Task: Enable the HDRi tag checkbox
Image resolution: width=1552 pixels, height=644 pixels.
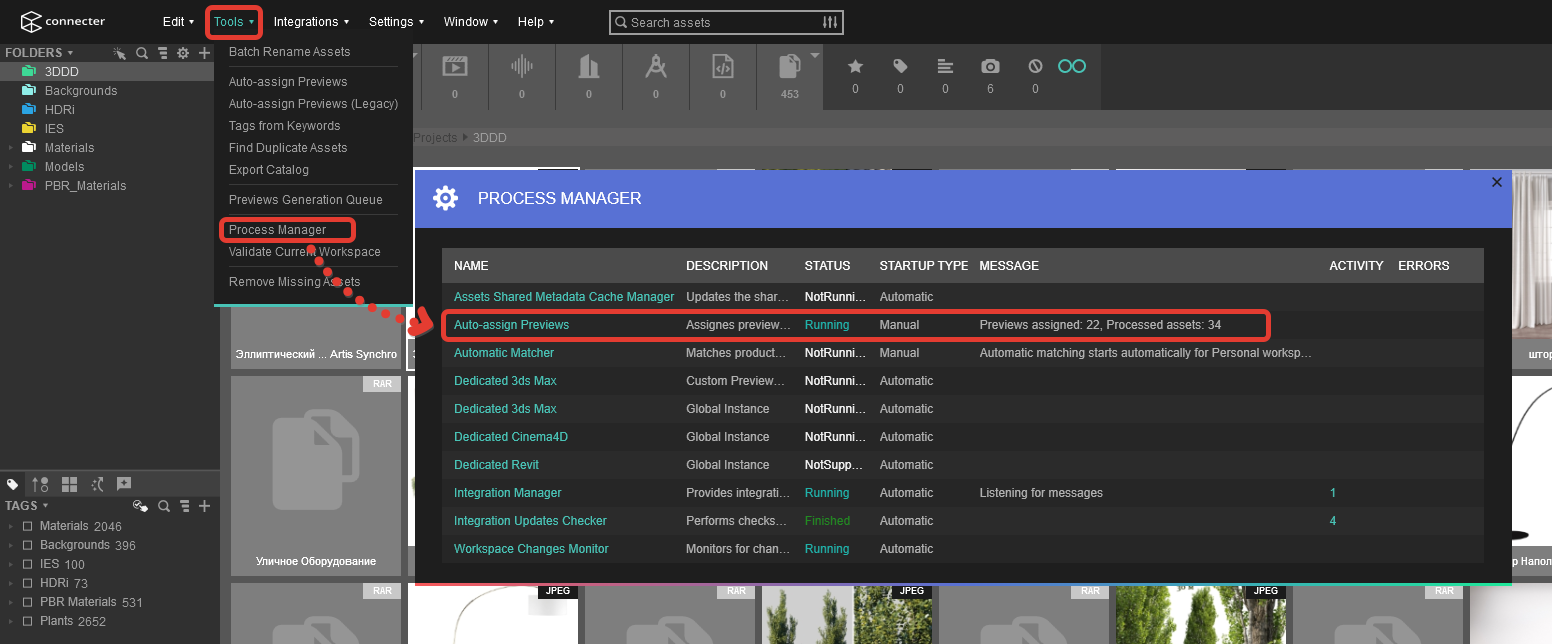Action: point(28,583)
